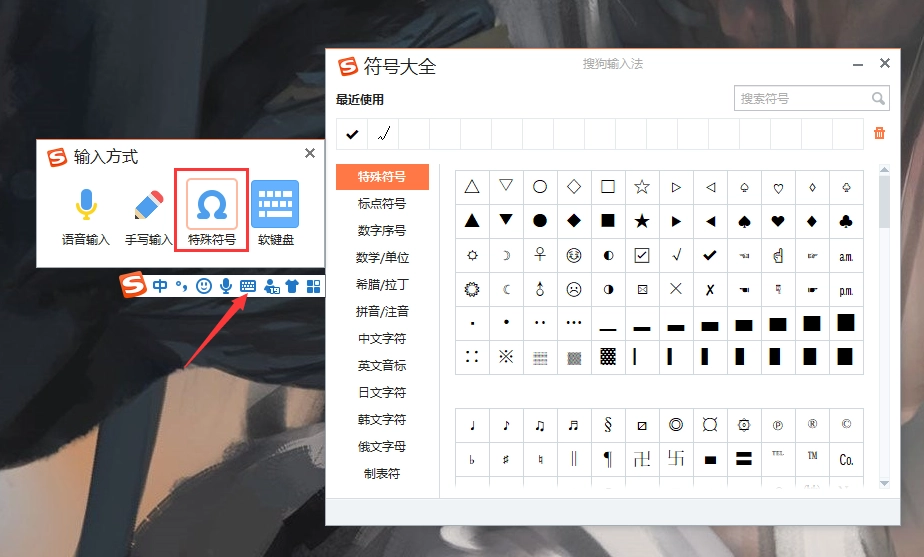924x557 pixels.
Task: Click the skin shirt icon on Sogou toolbar
Action: 291,286
